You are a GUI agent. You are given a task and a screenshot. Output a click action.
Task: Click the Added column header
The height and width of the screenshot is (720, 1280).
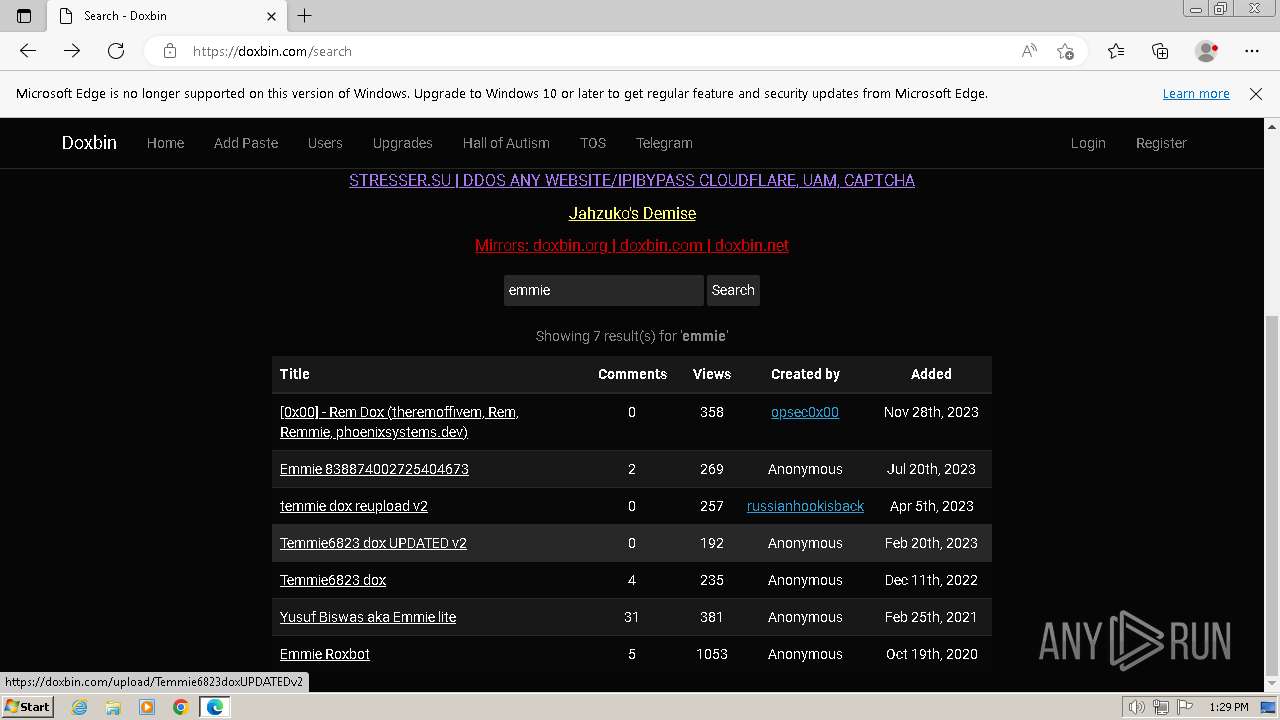coord(931,374)
